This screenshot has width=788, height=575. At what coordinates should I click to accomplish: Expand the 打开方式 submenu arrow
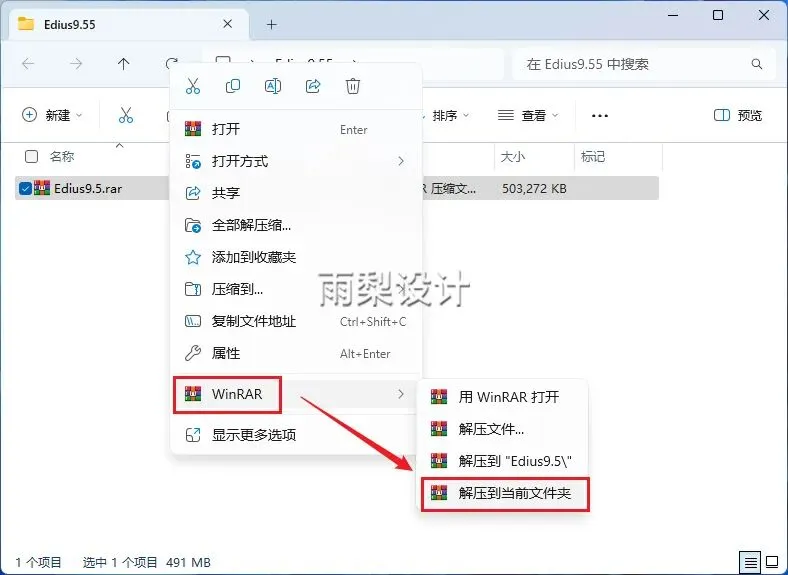[x=401, y=161]
